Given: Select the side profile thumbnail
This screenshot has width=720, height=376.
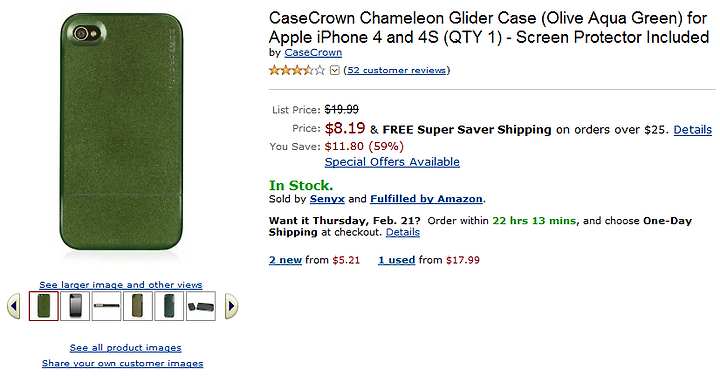Looking at the screenshot, I should [x=107, y=306].
